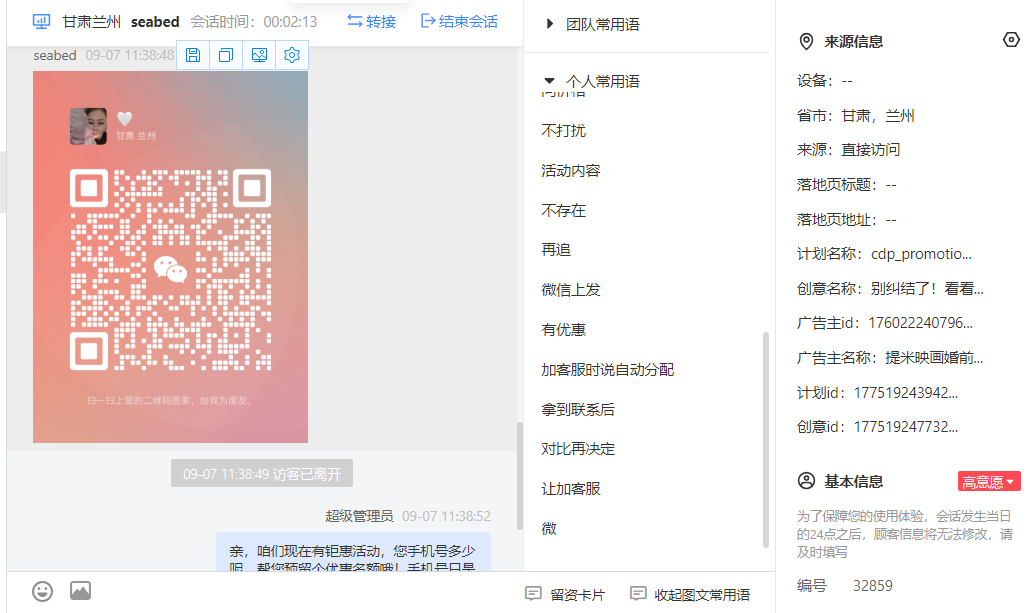
Task: Select the 有优惠 quick phrase
Action: tap(564, 329)
